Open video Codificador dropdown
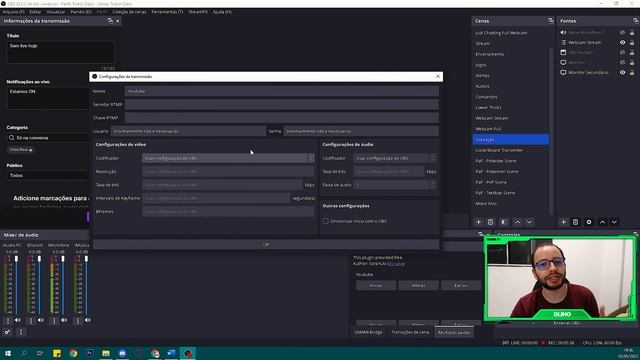 coord(228,158)
